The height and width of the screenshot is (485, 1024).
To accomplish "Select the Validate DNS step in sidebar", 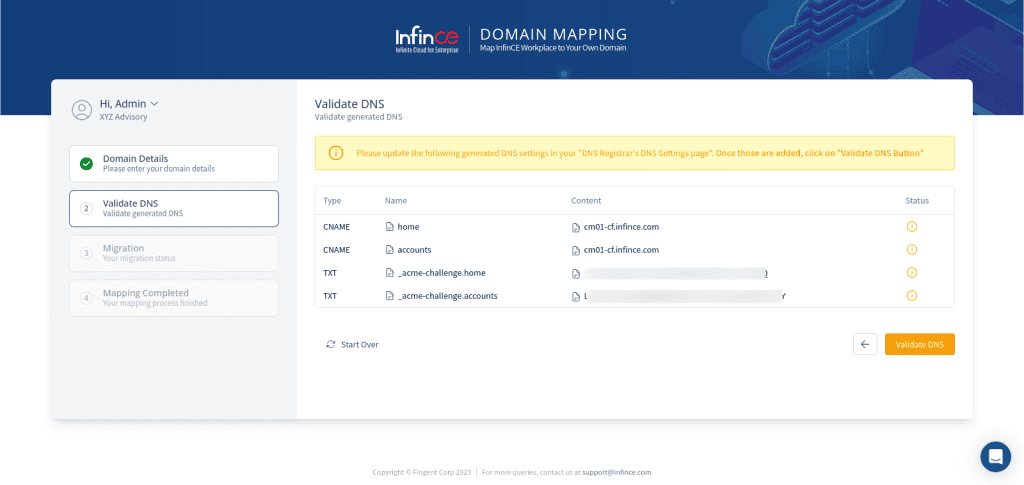I will click(x=174, y=208).
